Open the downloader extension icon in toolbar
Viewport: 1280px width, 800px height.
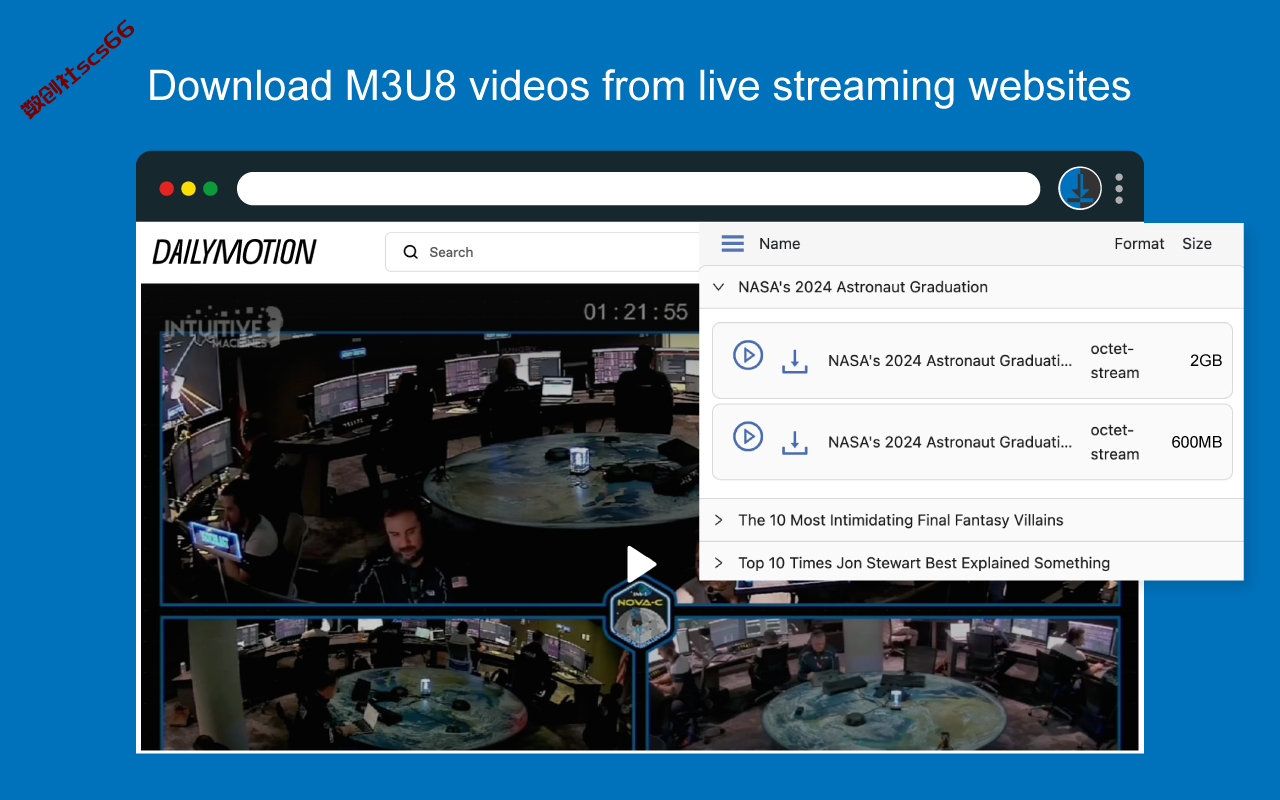pos(1080,188)
